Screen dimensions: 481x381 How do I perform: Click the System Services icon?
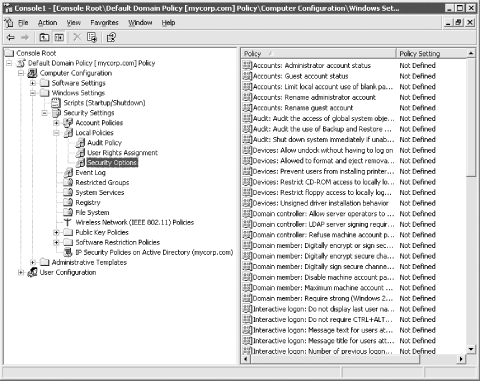click(x=68, y=193)
